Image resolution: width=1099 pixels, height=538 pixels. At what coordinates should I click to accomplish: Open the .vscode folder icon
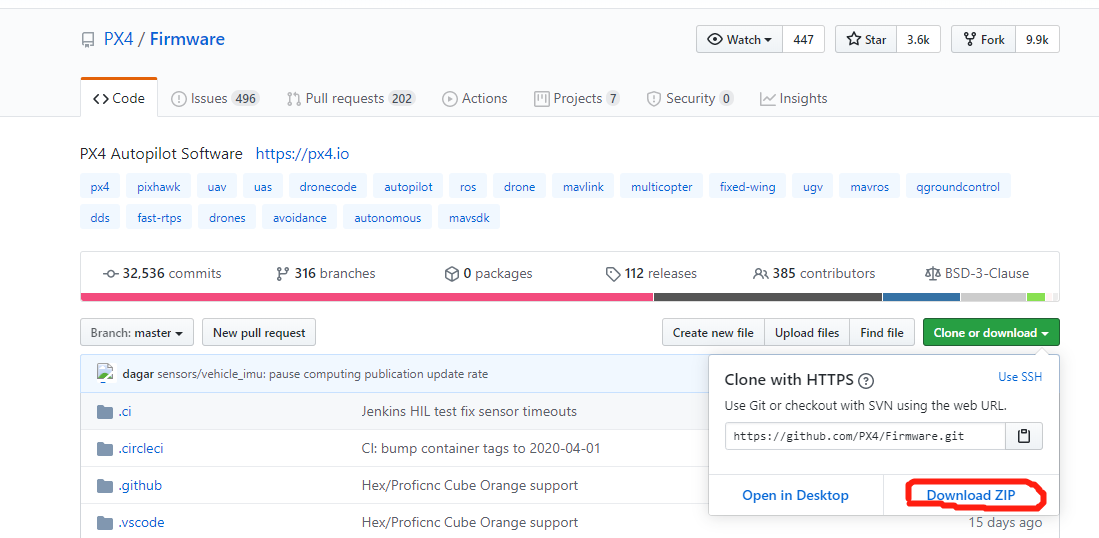tap(105, 523)
